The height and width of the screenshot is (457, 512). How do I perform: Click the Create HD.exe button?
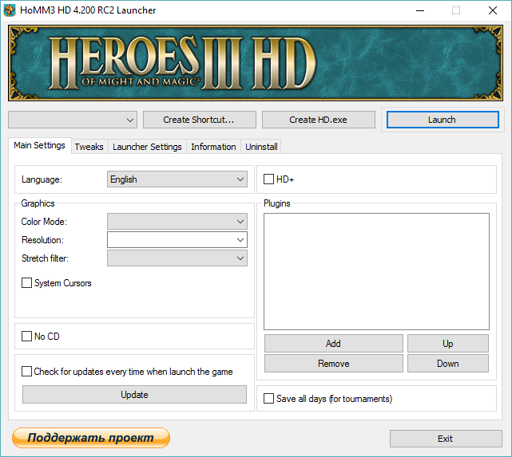coord(318,120)
